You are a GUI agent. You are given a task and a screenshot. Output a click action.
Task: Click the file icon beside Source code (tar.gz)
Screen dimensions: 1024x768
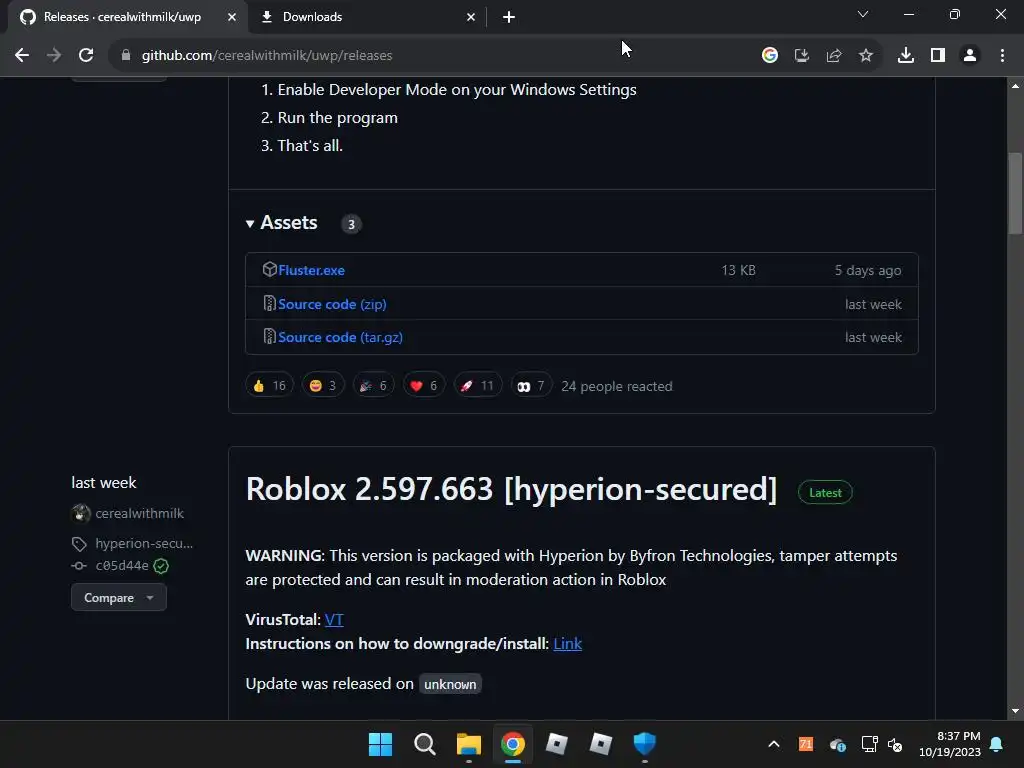tap(269, 336)
